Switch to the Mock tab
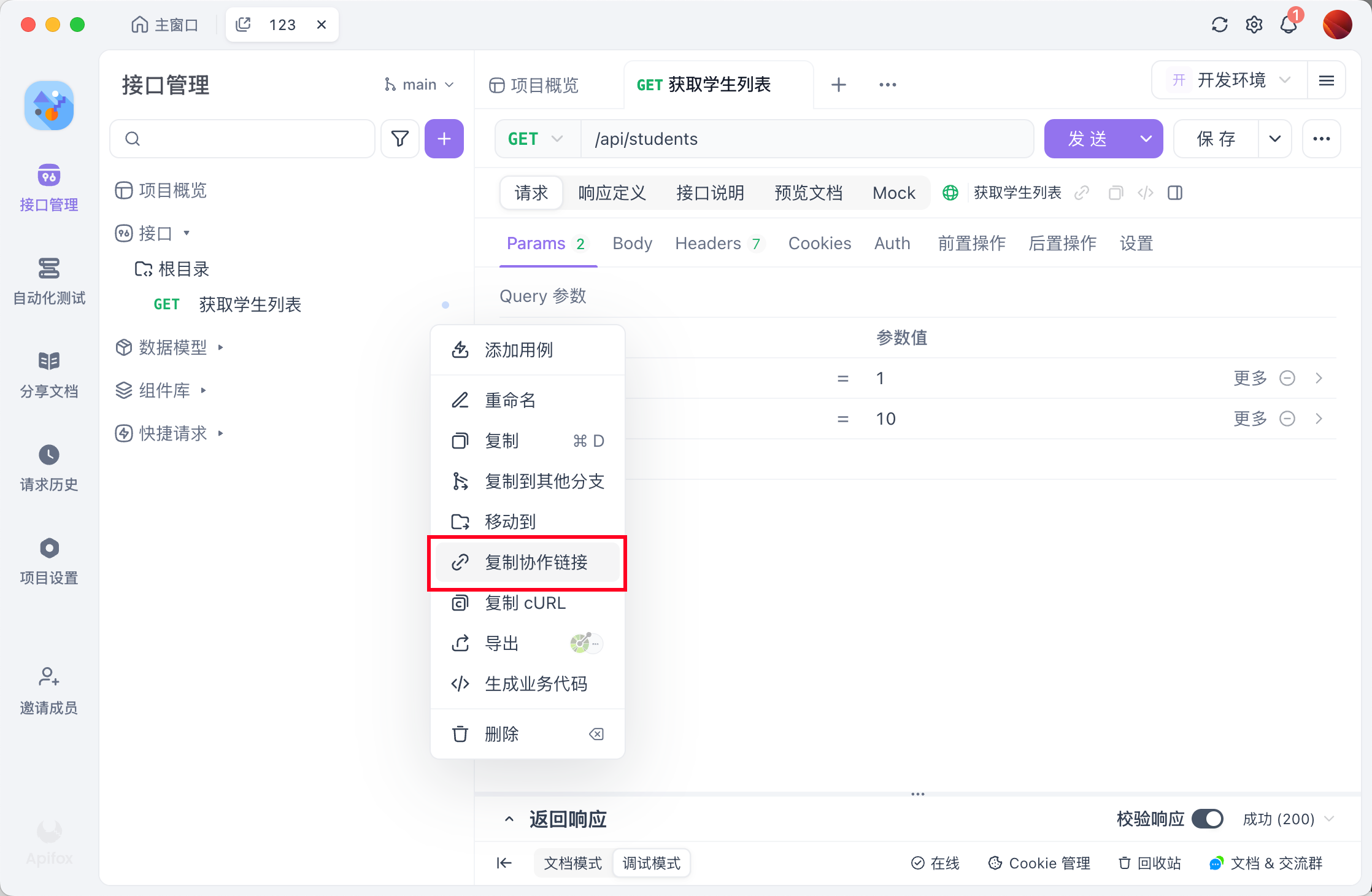The width and height of the screenshot is (1372, 896). click(x=893, y=193)
